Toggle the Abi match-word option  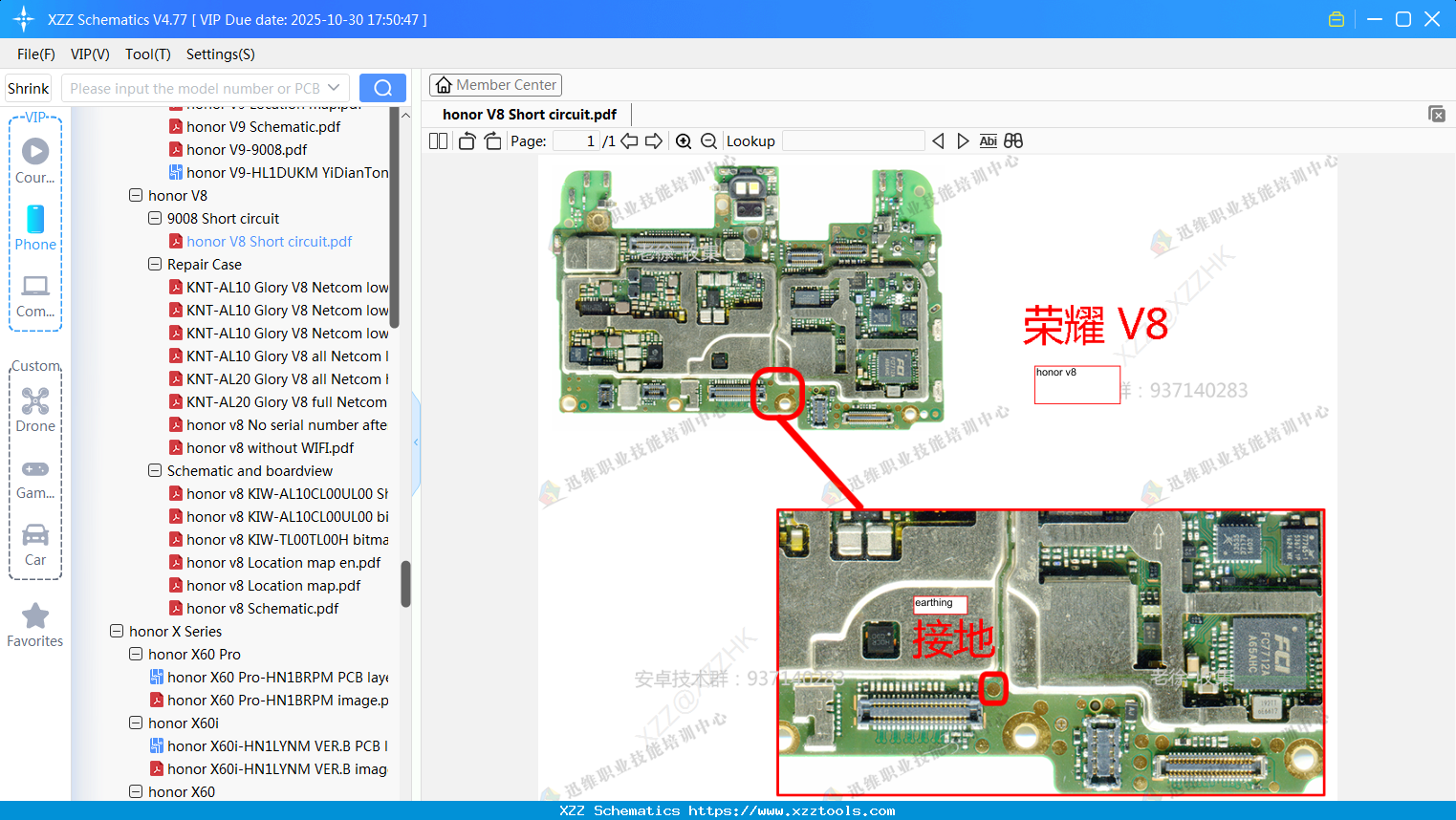[x=989, y=141]
